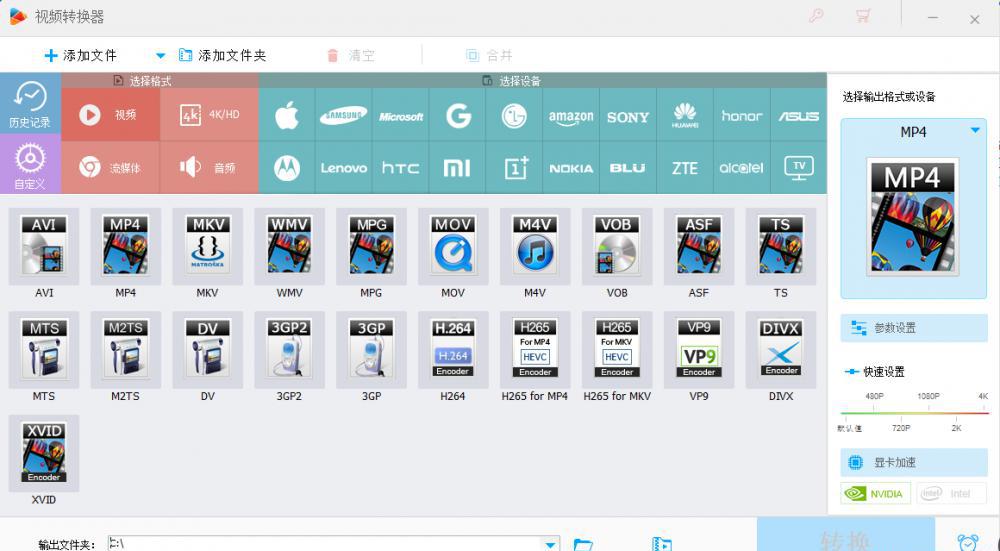Switch to the 4K/HD format tab
Image resolution: width=1000 pixels, height=551 pixels.
click(209, 115)
